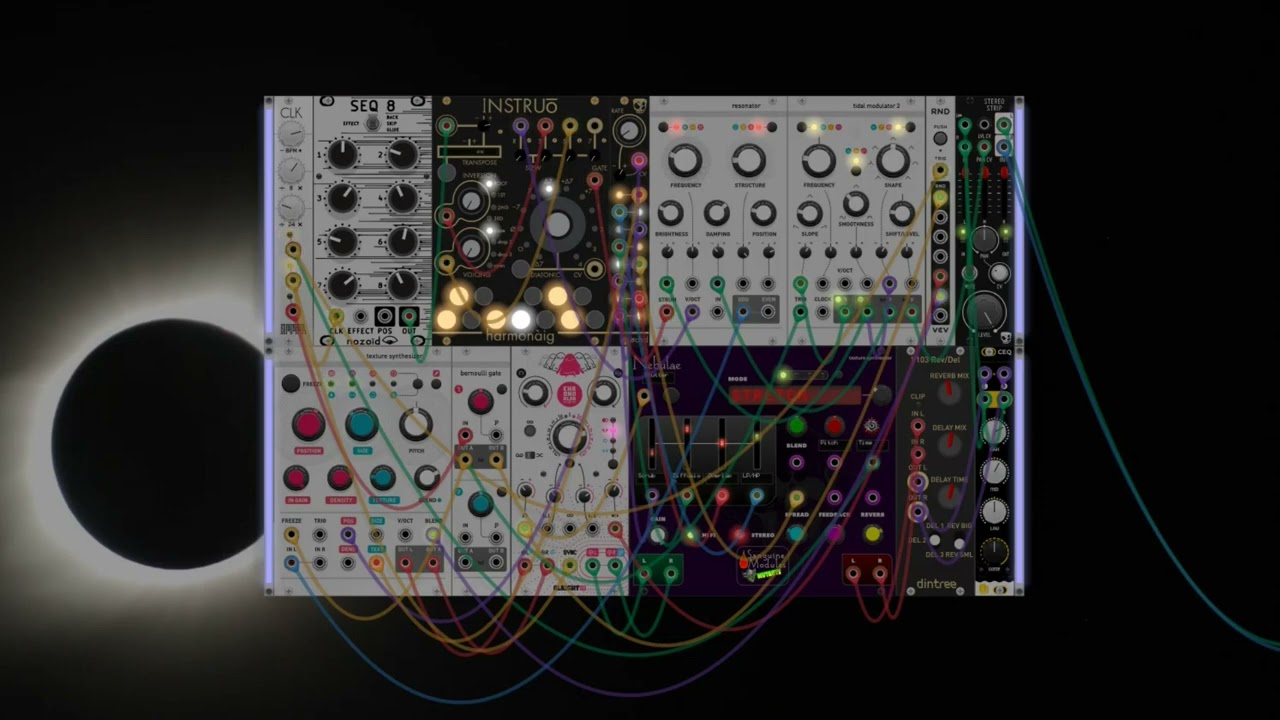Click the SEQ 8 POS jack
The image size is (1280, 720).
click(x=385, y=317)
